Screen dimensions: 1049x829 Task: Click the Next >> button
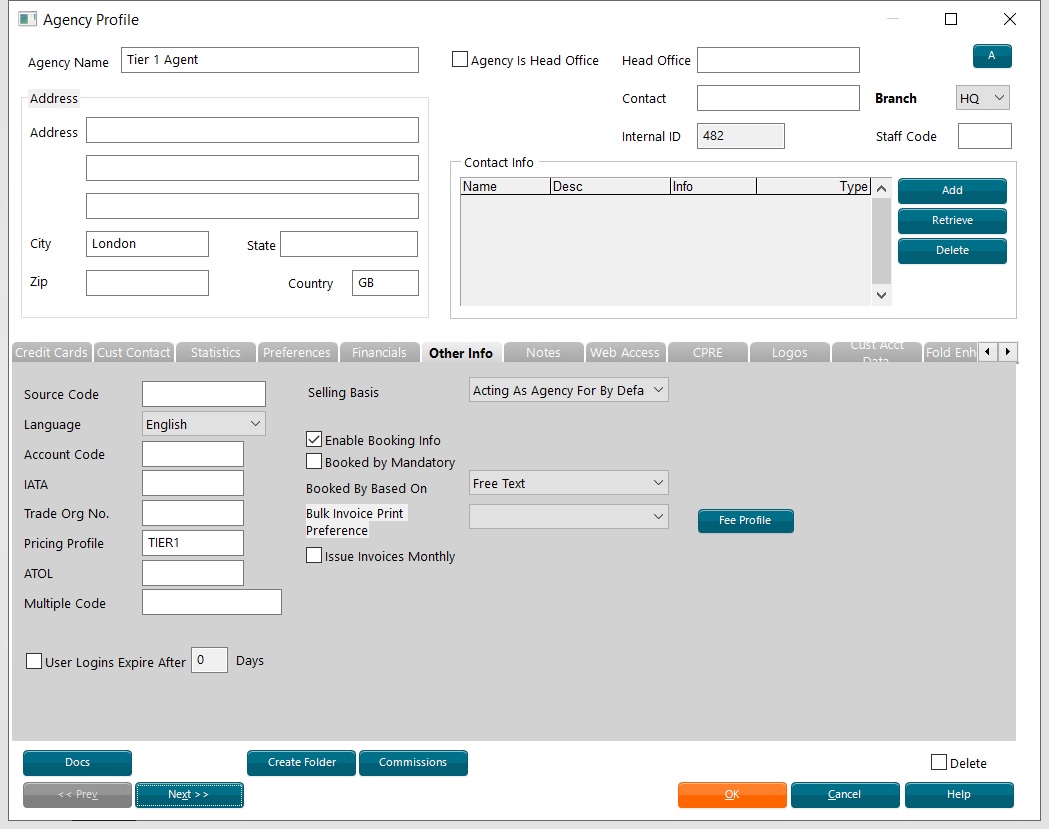189,794
